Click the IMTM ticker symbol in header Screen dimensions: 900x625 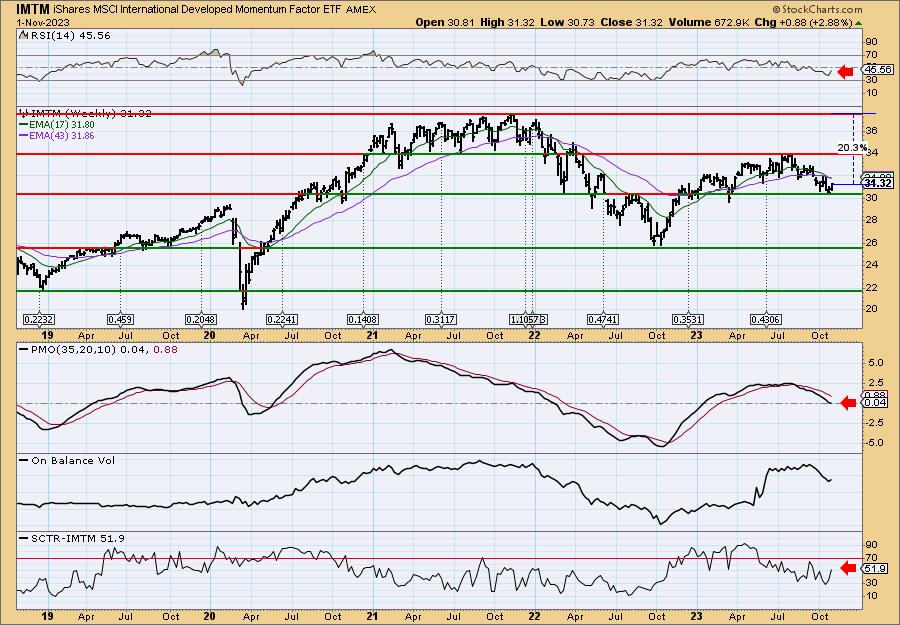click(33, 9)
